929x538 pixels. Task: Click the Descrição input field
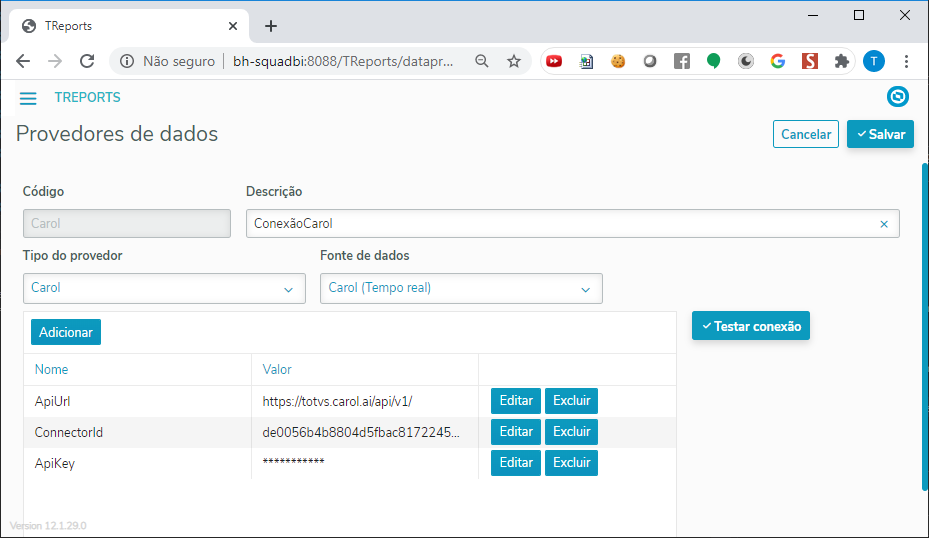[573, 223]
